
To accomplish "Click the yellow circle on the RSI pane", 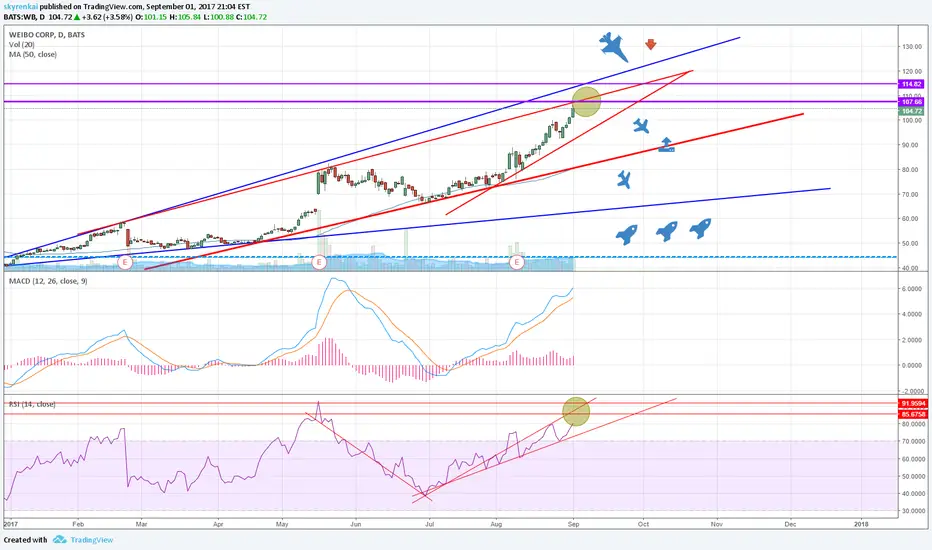I will tap(576, 411).
